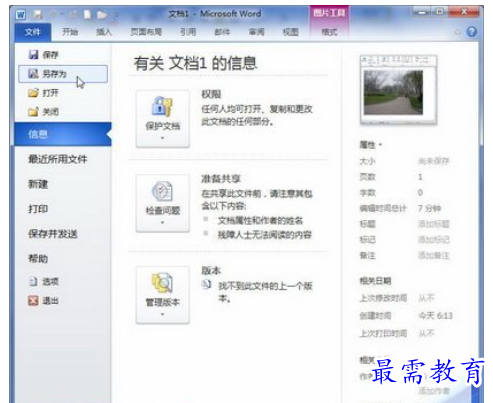Close the document with 关闭
This screenshot has height=403, width=493.
click(x=43, y=112)
